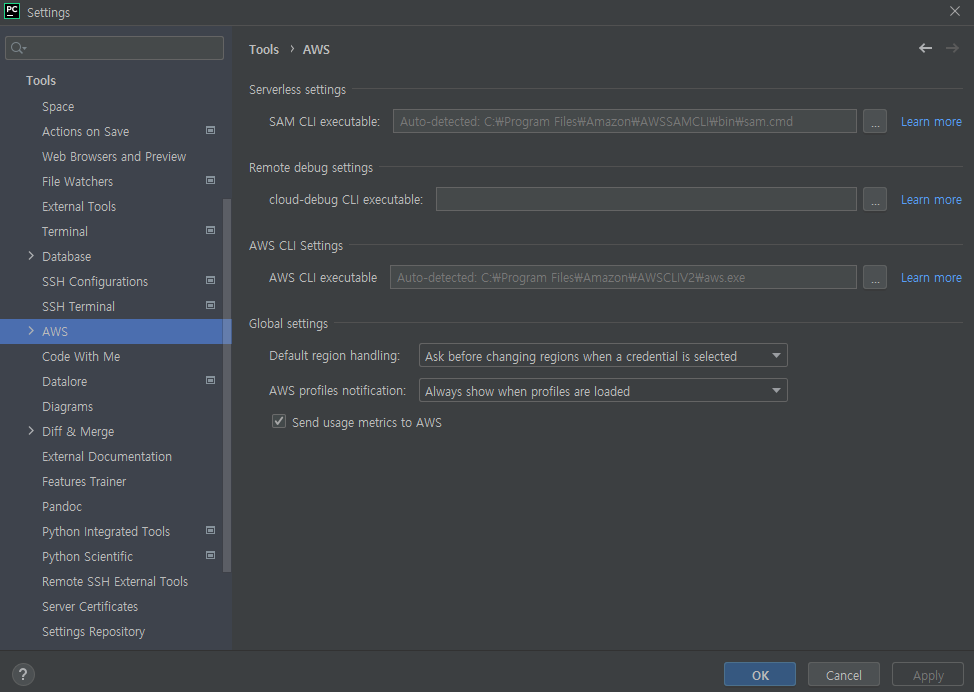The height and width of the screenshot is (692, 974).
Task: Click the Tools category heading
Action: tap(41, 80)
